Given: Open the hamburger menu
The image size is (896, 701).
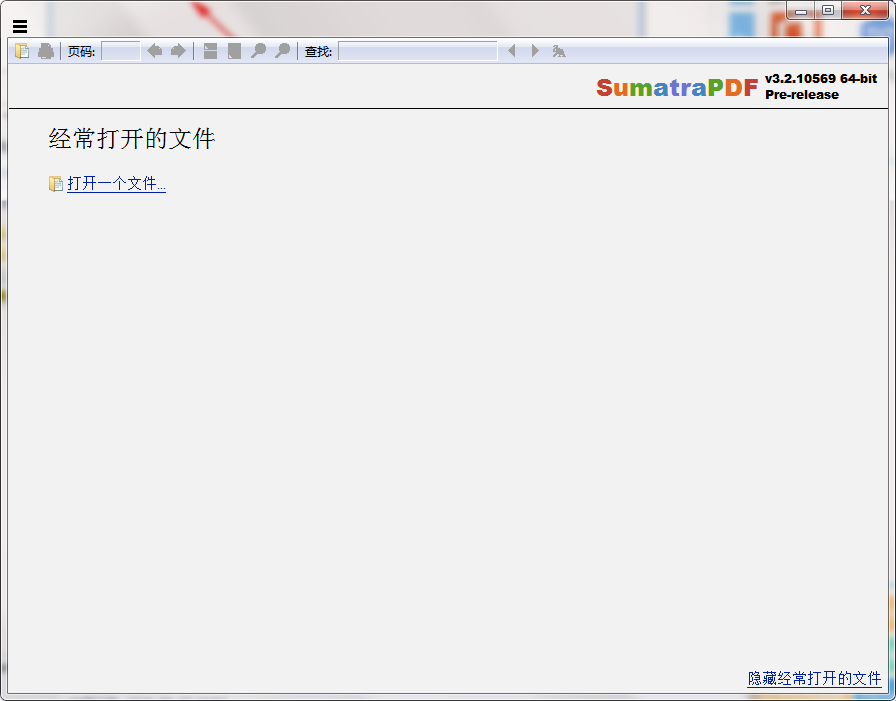Looking at the screenshot, I should (20, 26).
